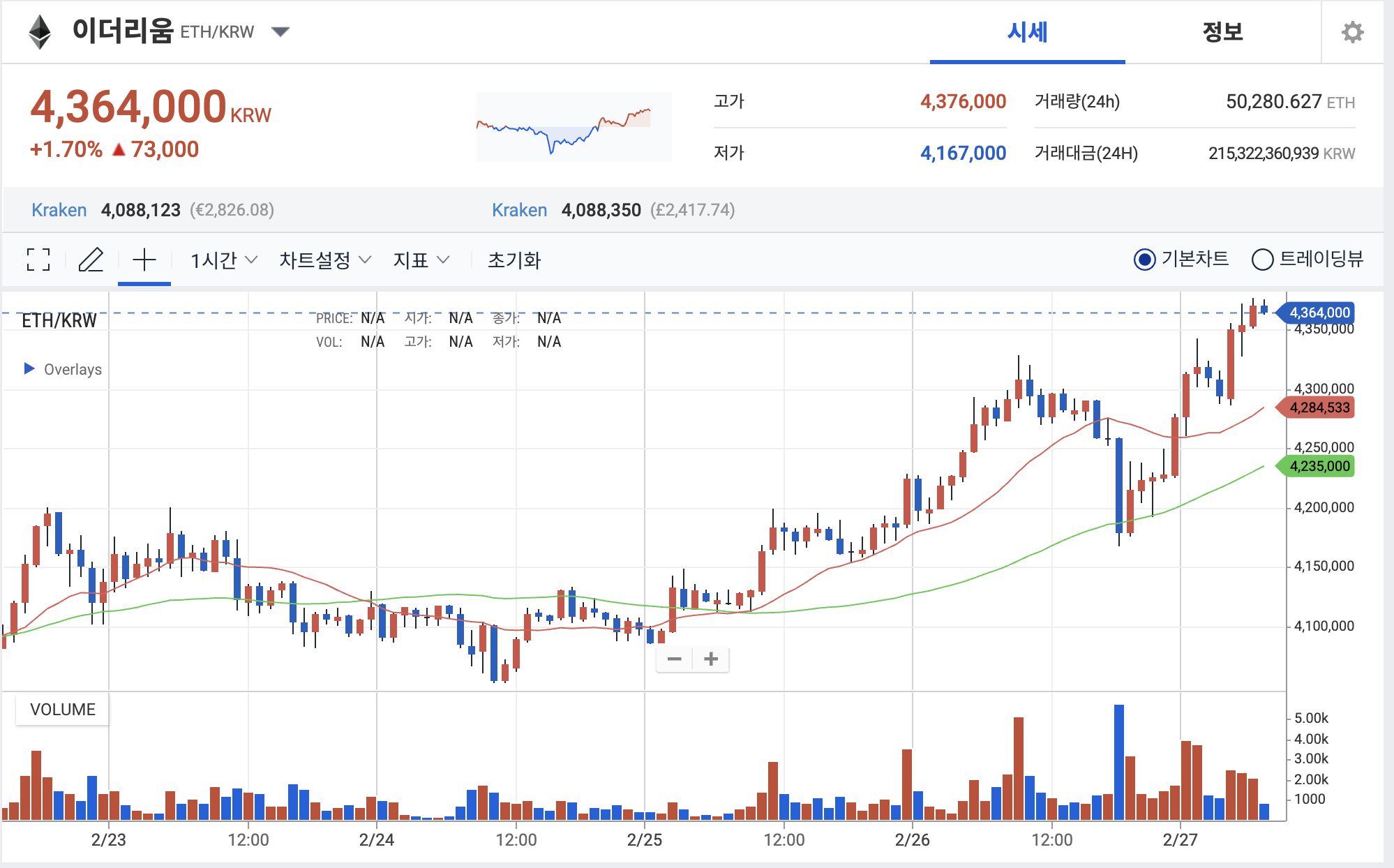Switch to the 시세 tab

tap(1027, 32)
